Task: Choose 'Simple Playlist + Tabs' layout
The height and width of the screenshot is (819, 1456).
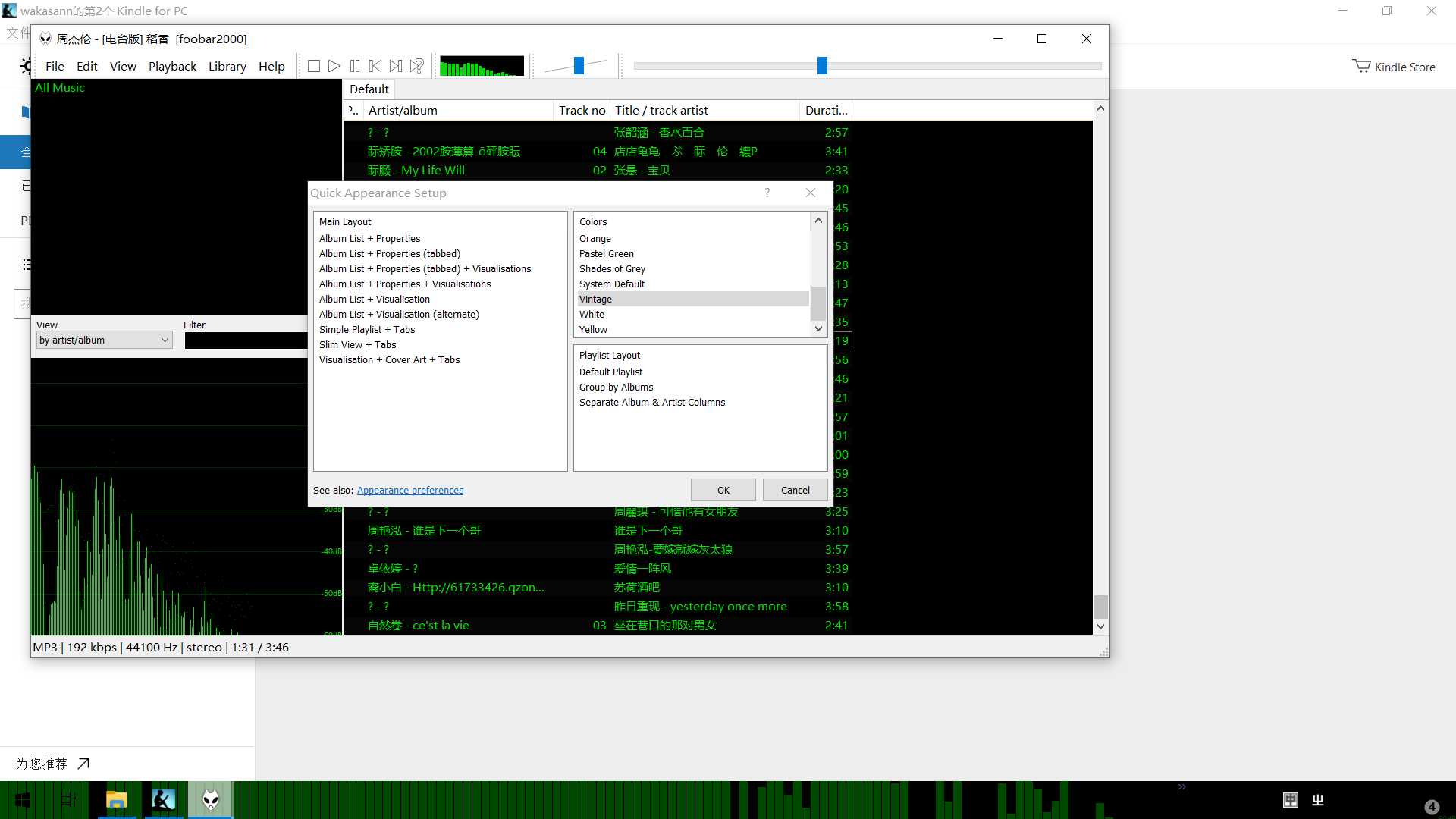Action: click(x=367, y=329)
